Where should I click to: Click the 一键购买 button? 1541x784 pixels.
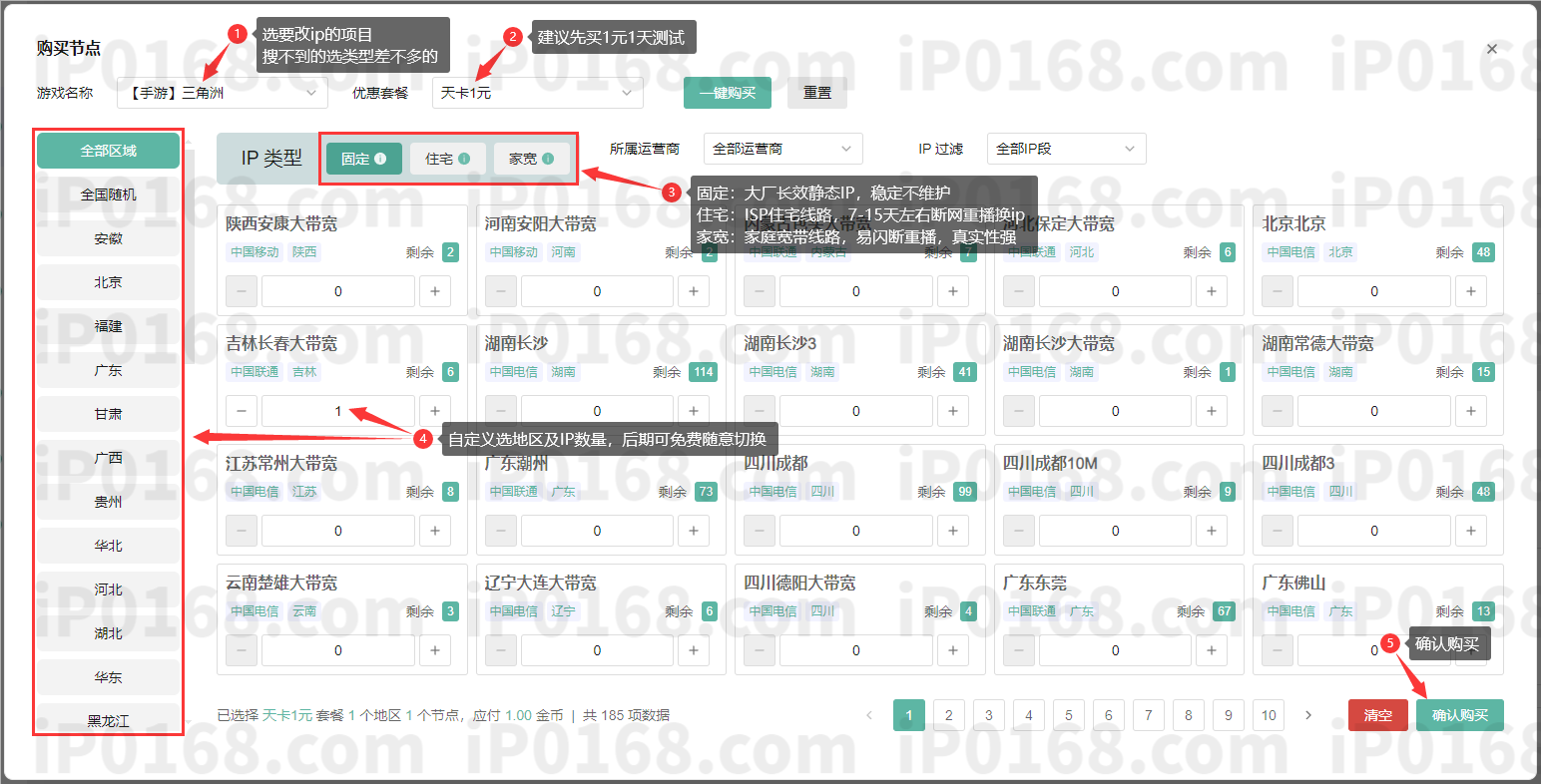pos(727,92)
